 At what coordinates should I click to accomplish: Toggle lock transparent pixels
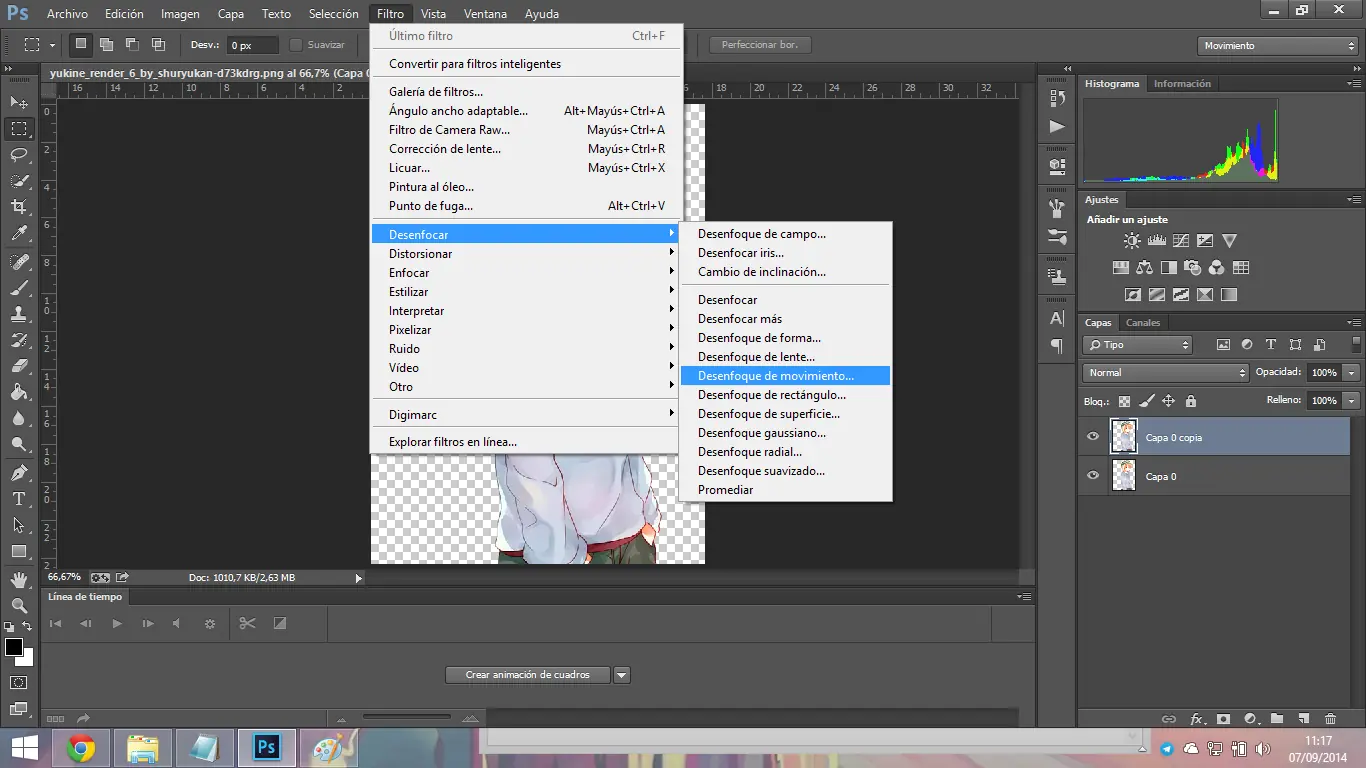[x=1125, y=401]
